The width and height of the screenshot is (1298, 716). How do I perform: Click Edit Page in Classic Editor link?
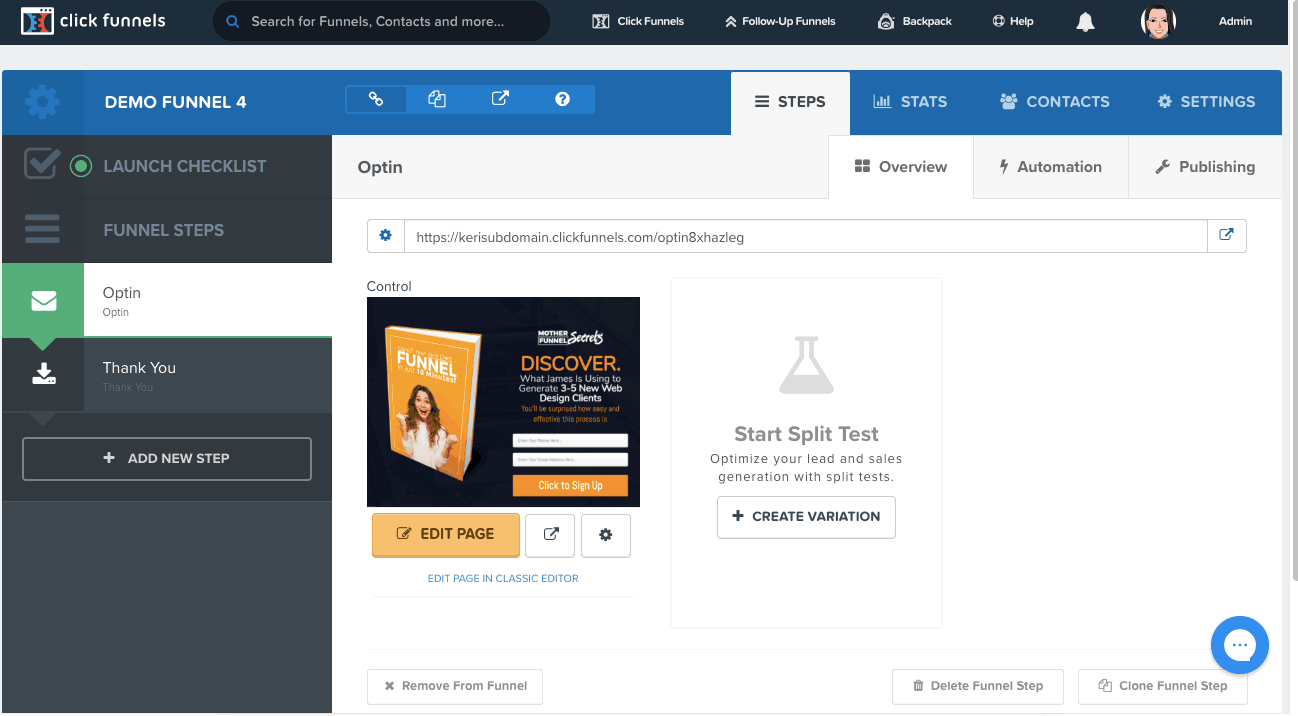(503, 578)
